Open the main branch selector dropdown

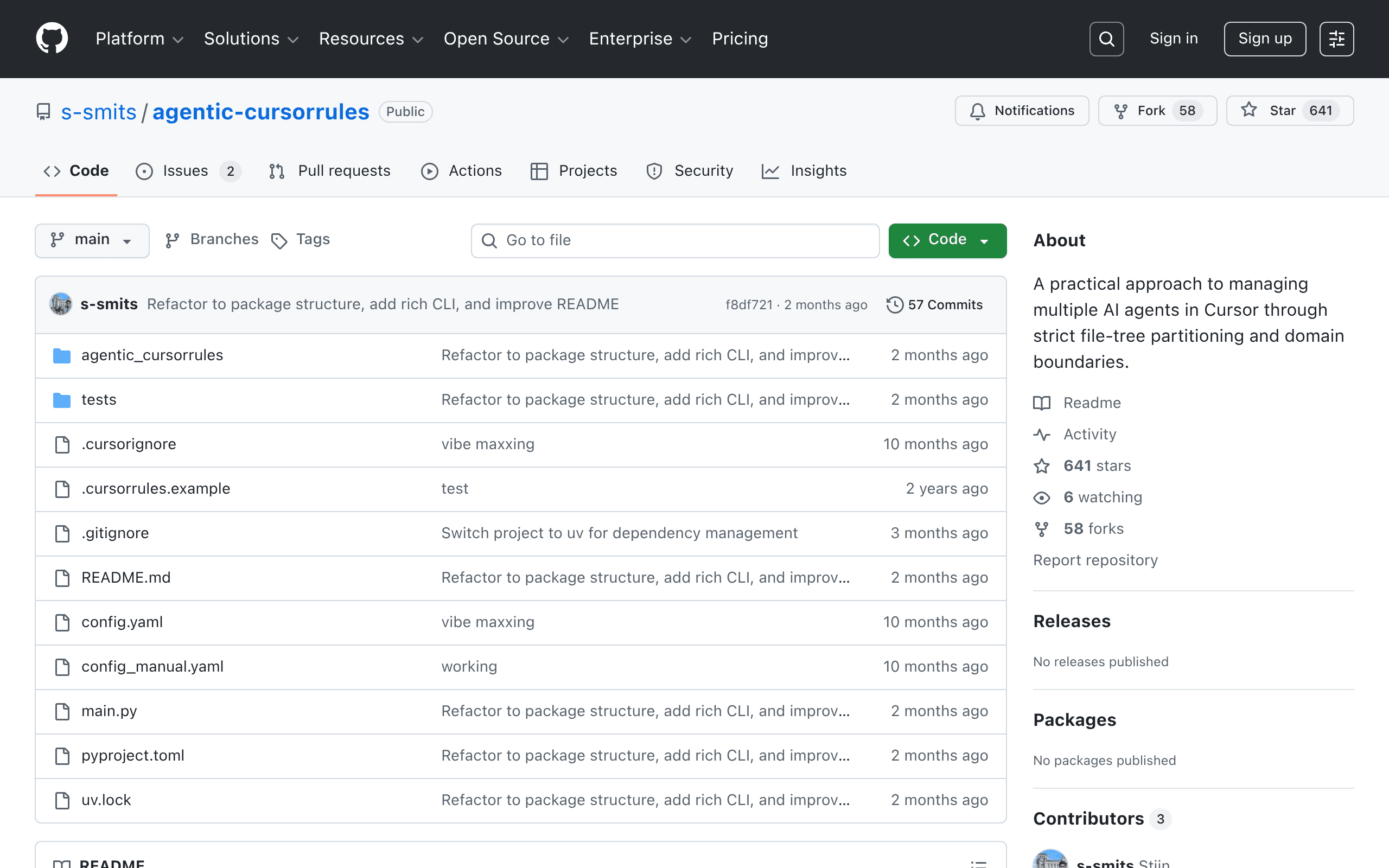click(x=92, y=240)
